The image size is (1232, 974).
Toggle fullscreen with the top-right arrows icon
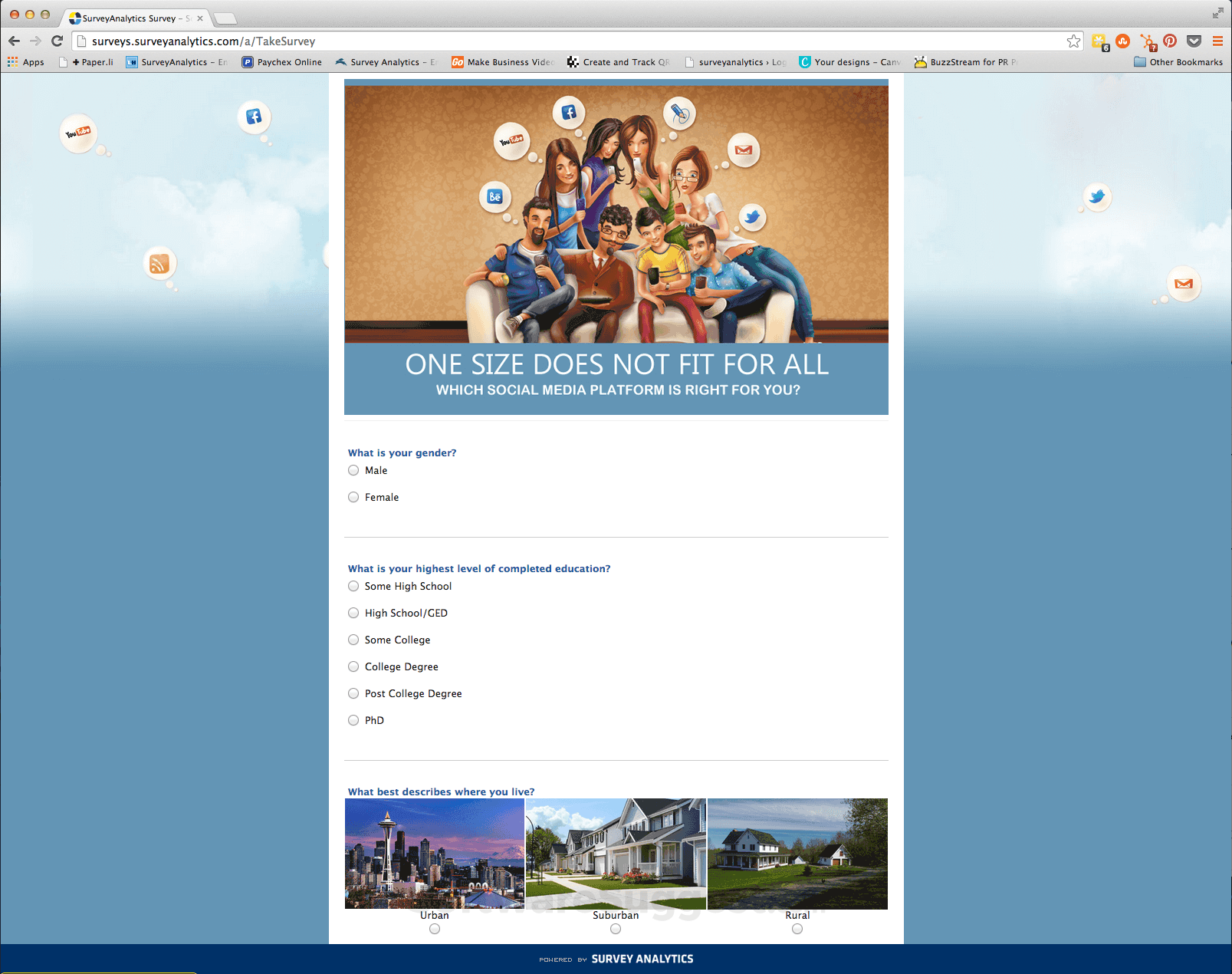point(1217,13)
